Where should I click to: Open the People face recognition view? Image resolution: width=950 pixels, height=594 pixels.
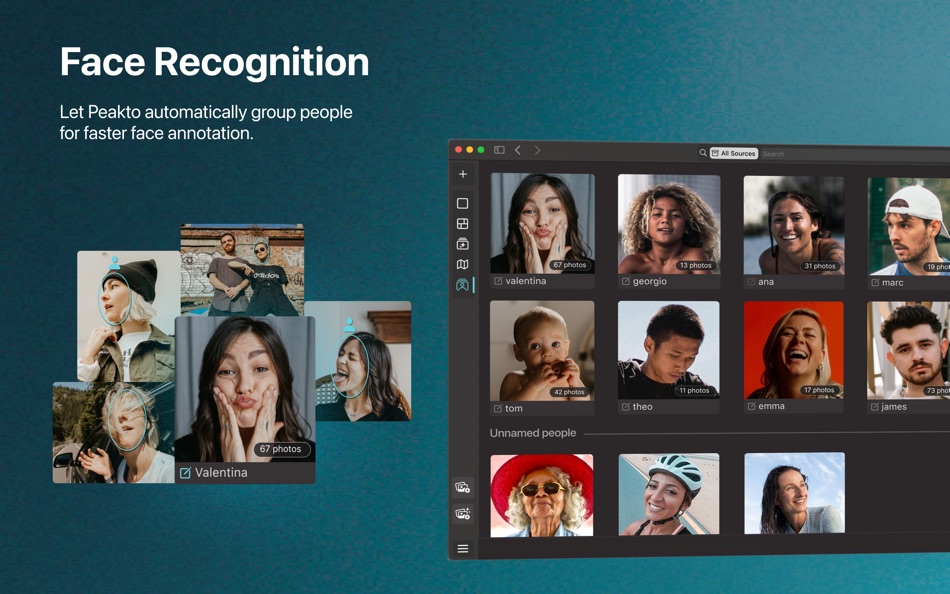[x=463, y=285]
